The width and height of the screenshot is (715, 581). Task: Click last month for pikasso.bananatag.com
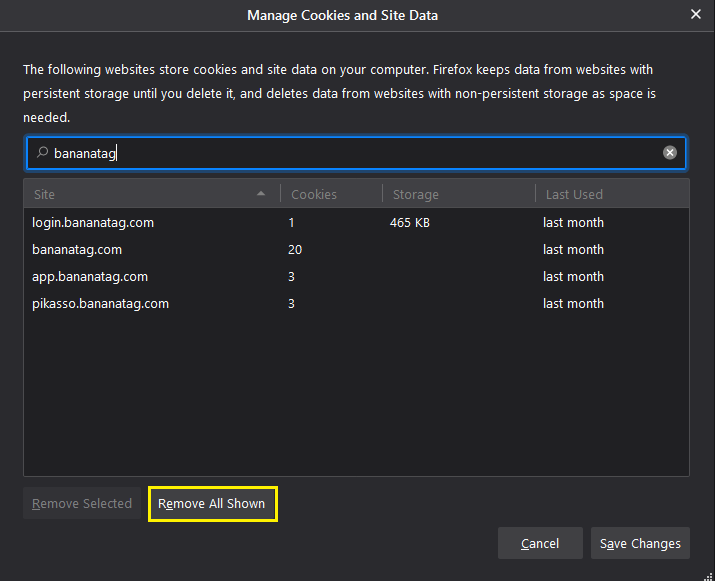coord(573,303)
